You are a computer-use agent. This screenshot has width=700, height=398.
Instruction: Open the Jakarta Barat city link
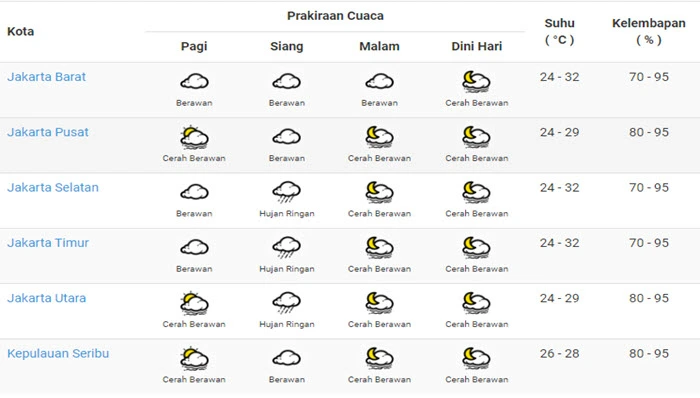coord(46,77)
